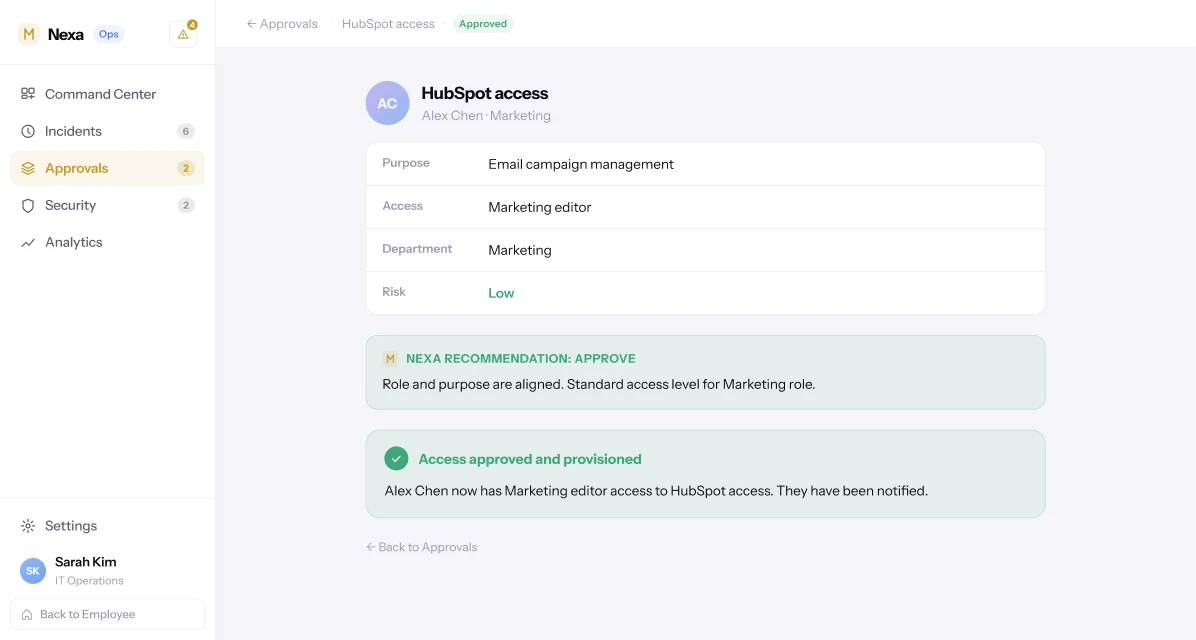Viewport: 1196px width, 640px height.
Task: Open the alerts warning triangle icon
Action: [x=183, y=34]
